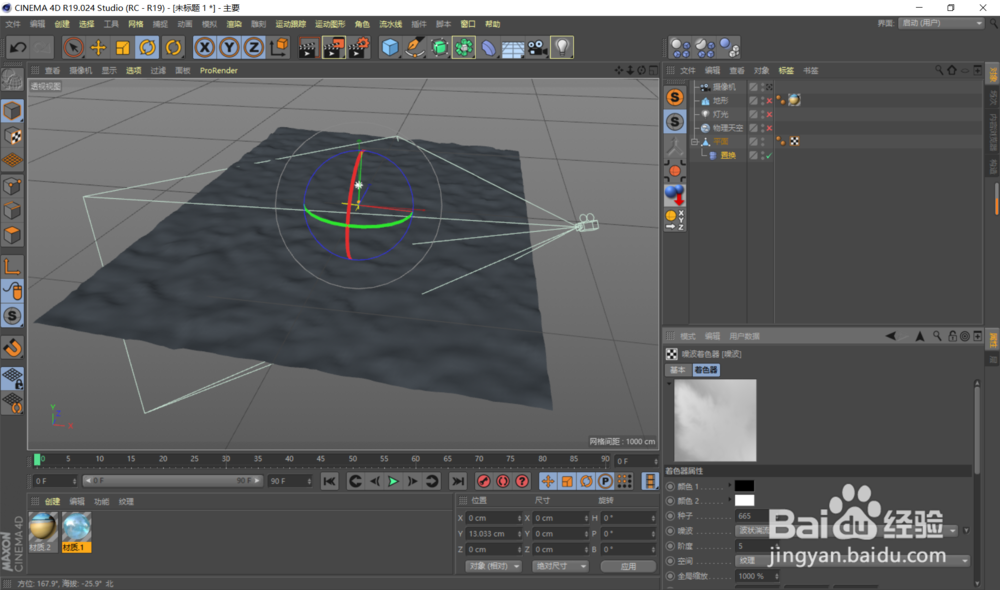Open the 界面 layout dropdown
The image size is (1000, 590).
pyautogui.click(x=941, y=23)
